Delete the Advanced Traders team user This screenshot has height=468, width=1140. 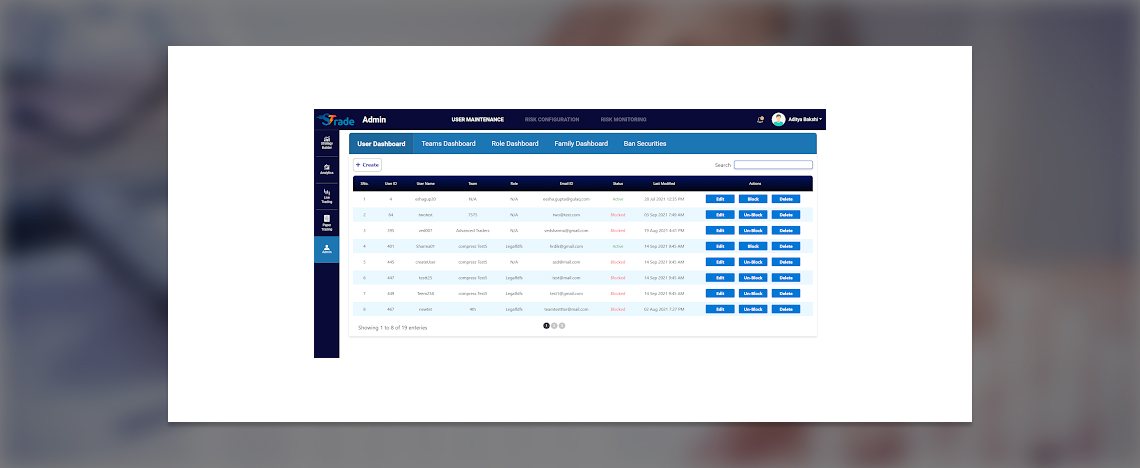point(786,230)
